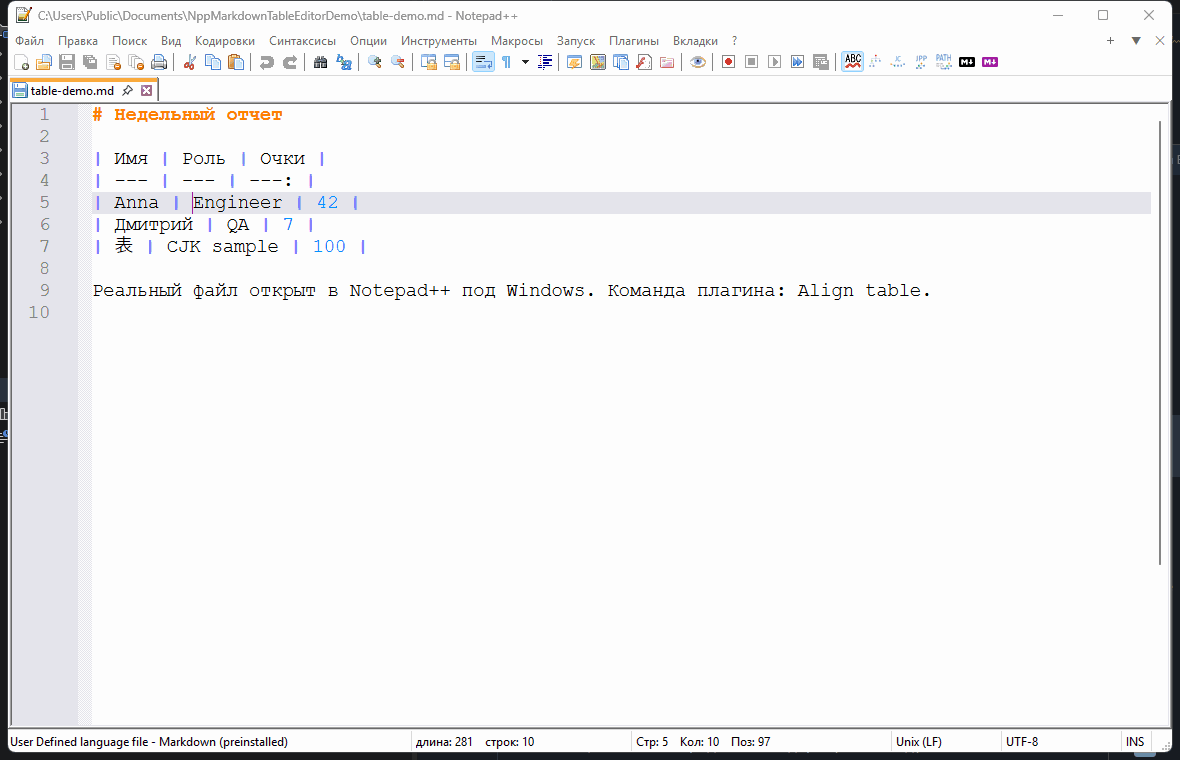Toggle the monitoring eye icon
1180x760 pixels.
[698, 62]
